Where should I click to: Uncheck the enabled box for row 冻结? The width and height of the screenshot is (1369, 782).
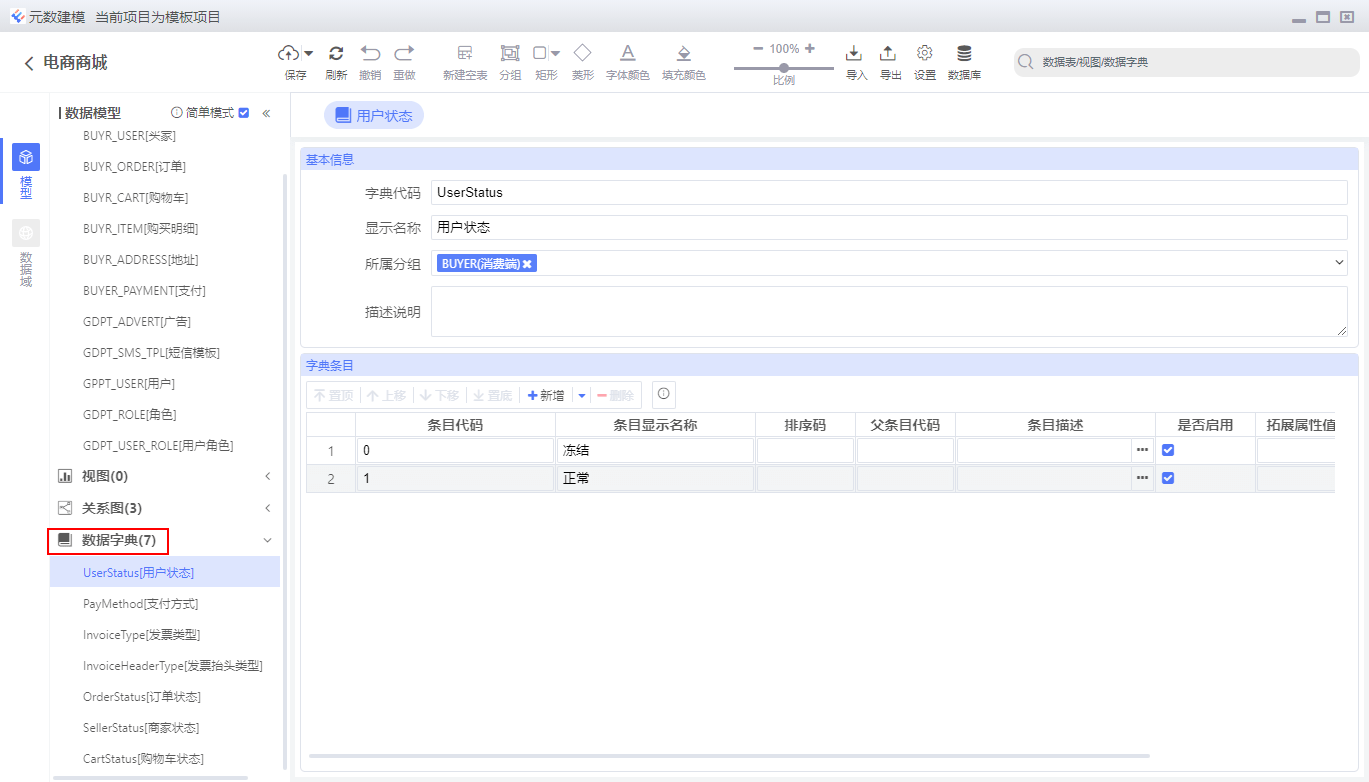1168,450
